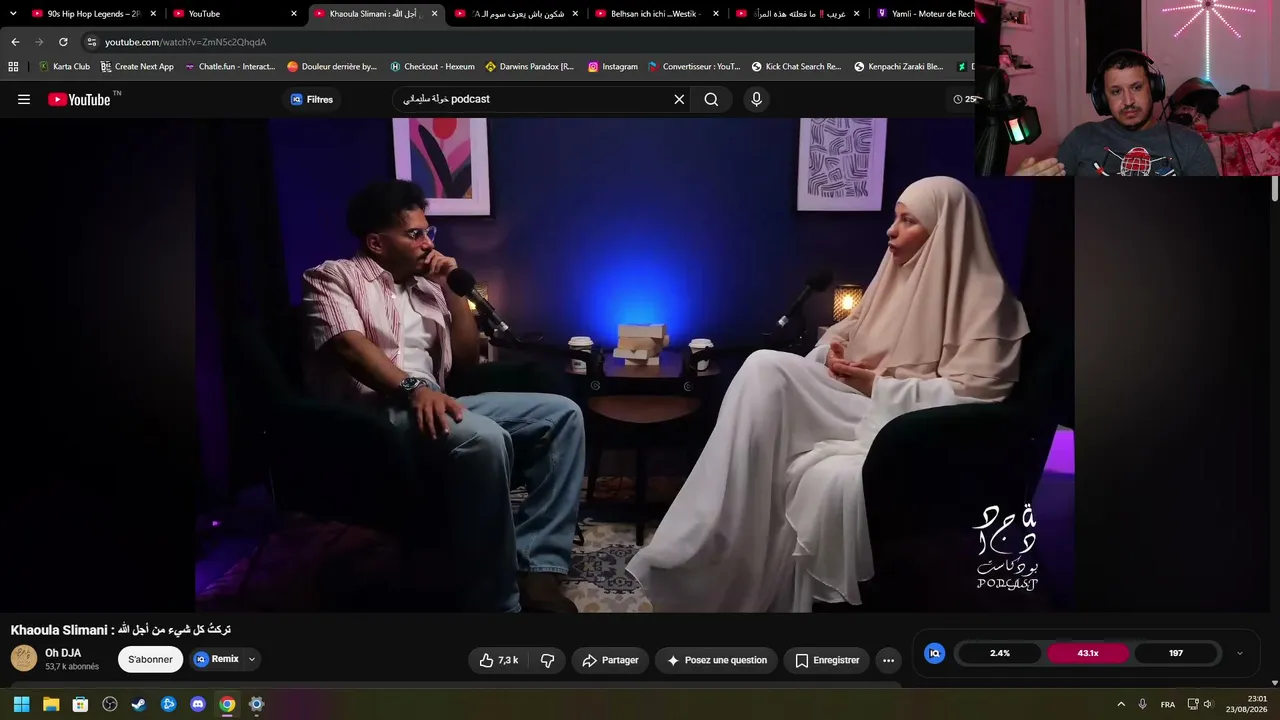Clear the YouTube search text
Image resolution: width=1280 pixels, height=720 pixels.
click(679, 99)
